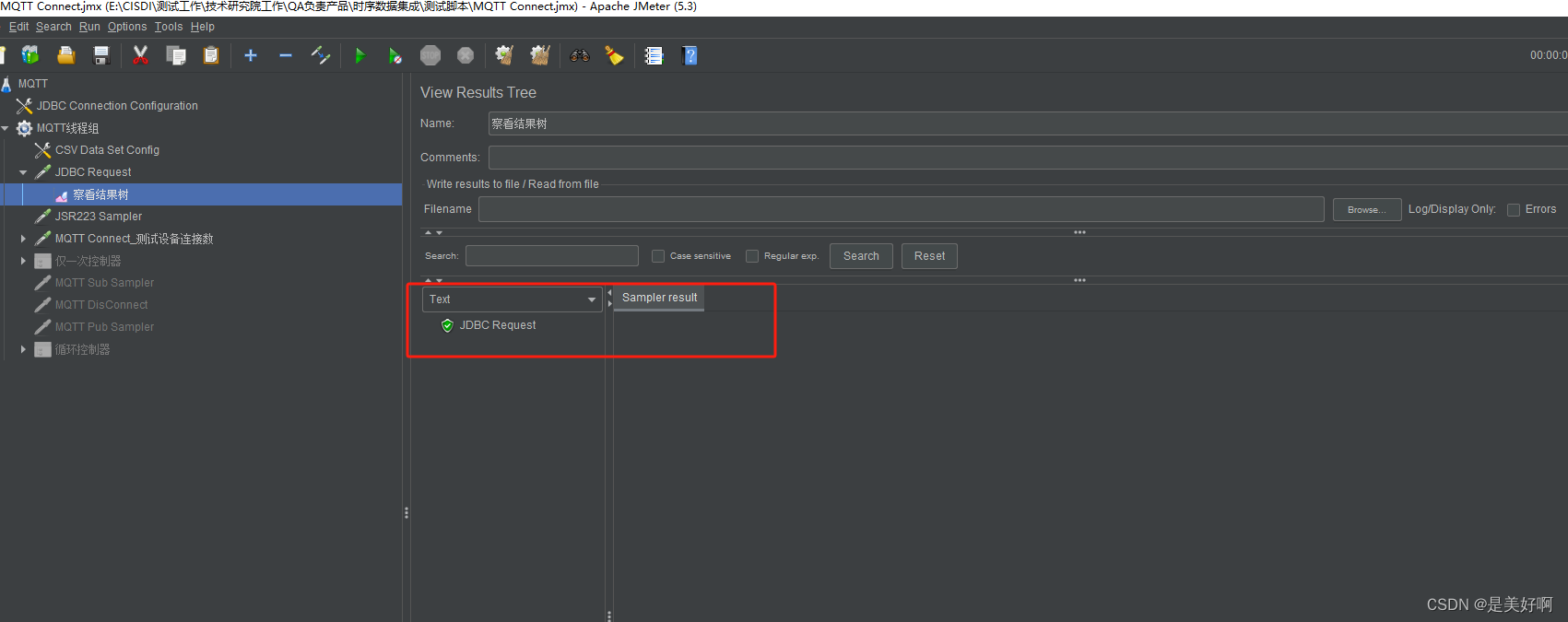Select the disabled 仅一次控制器 node

[88, 261]
